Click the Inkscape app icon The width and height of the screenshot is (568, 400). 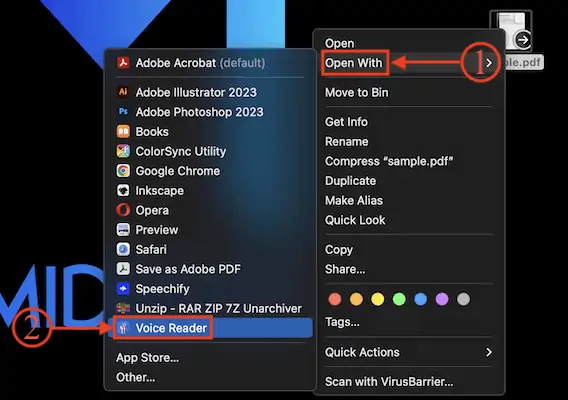(123, 190)
